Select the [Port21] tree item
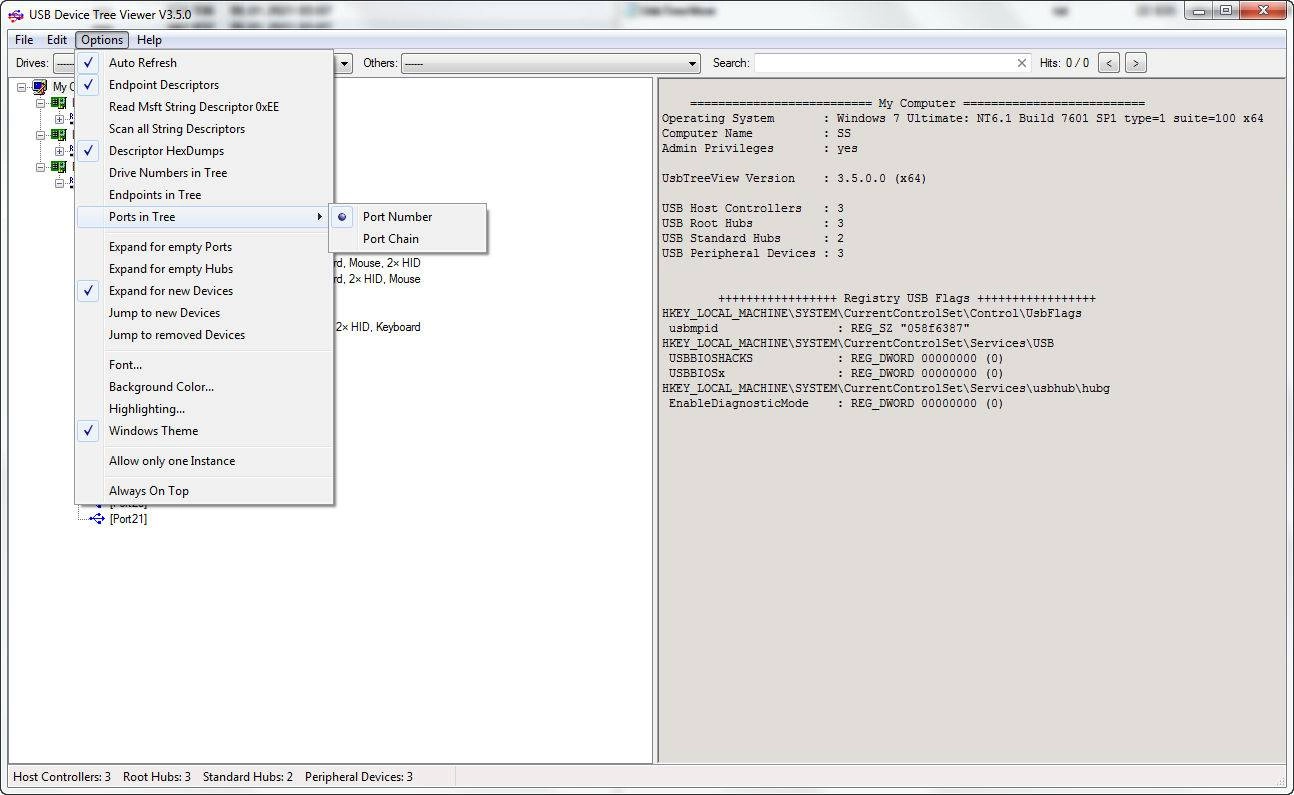Image resolution: width=1294 pixels, height=795 pixels. pos(128,519)
